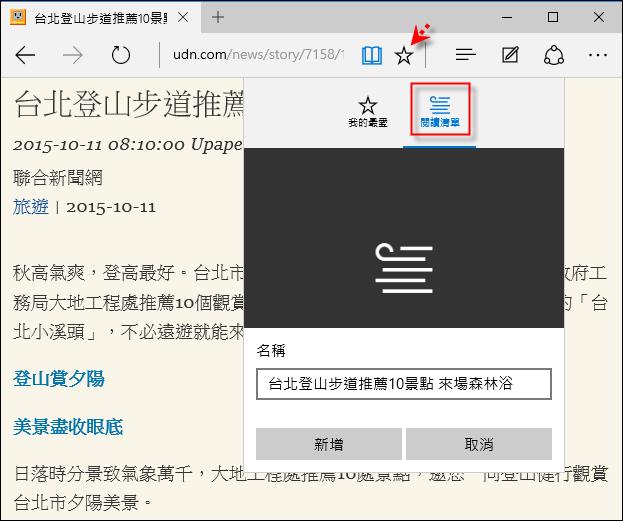Open the 旅遊 category link
This screenshot has width=623, height=521.
31,207
